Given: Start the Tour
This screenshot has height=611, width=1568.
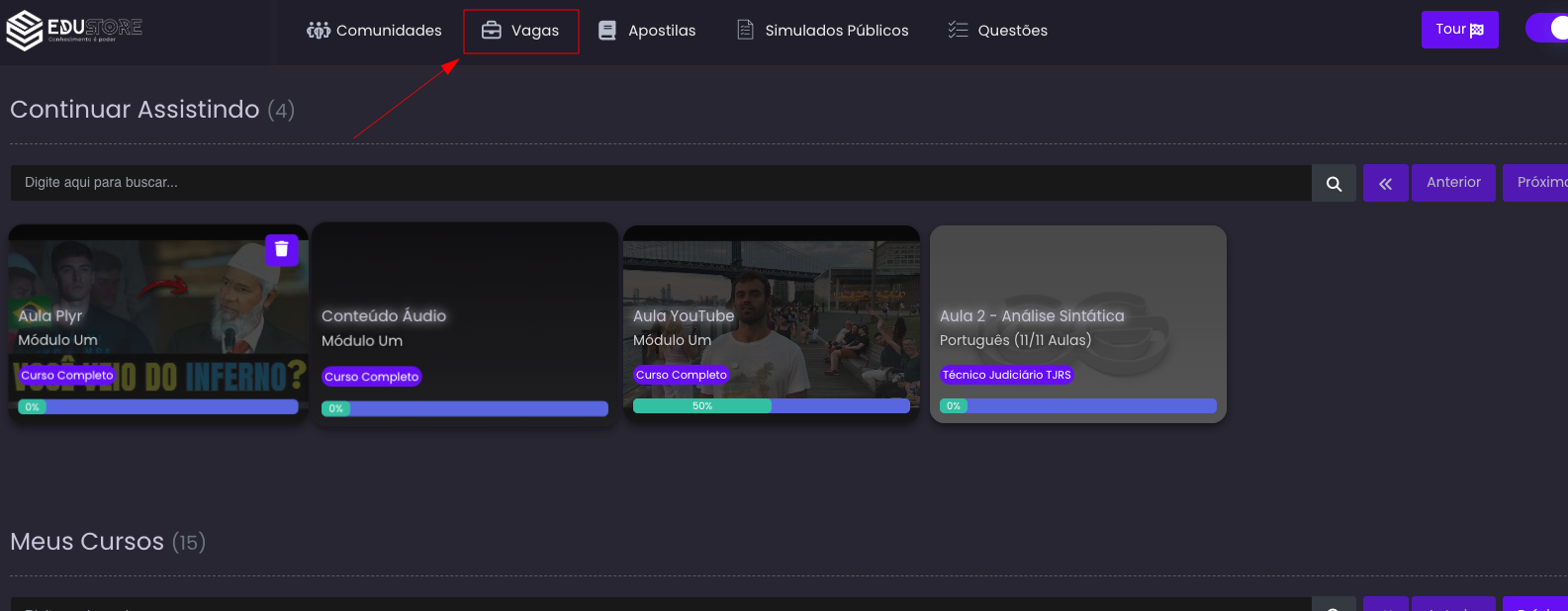Looking at the screenshot, I should click(x=1460, y=30).
